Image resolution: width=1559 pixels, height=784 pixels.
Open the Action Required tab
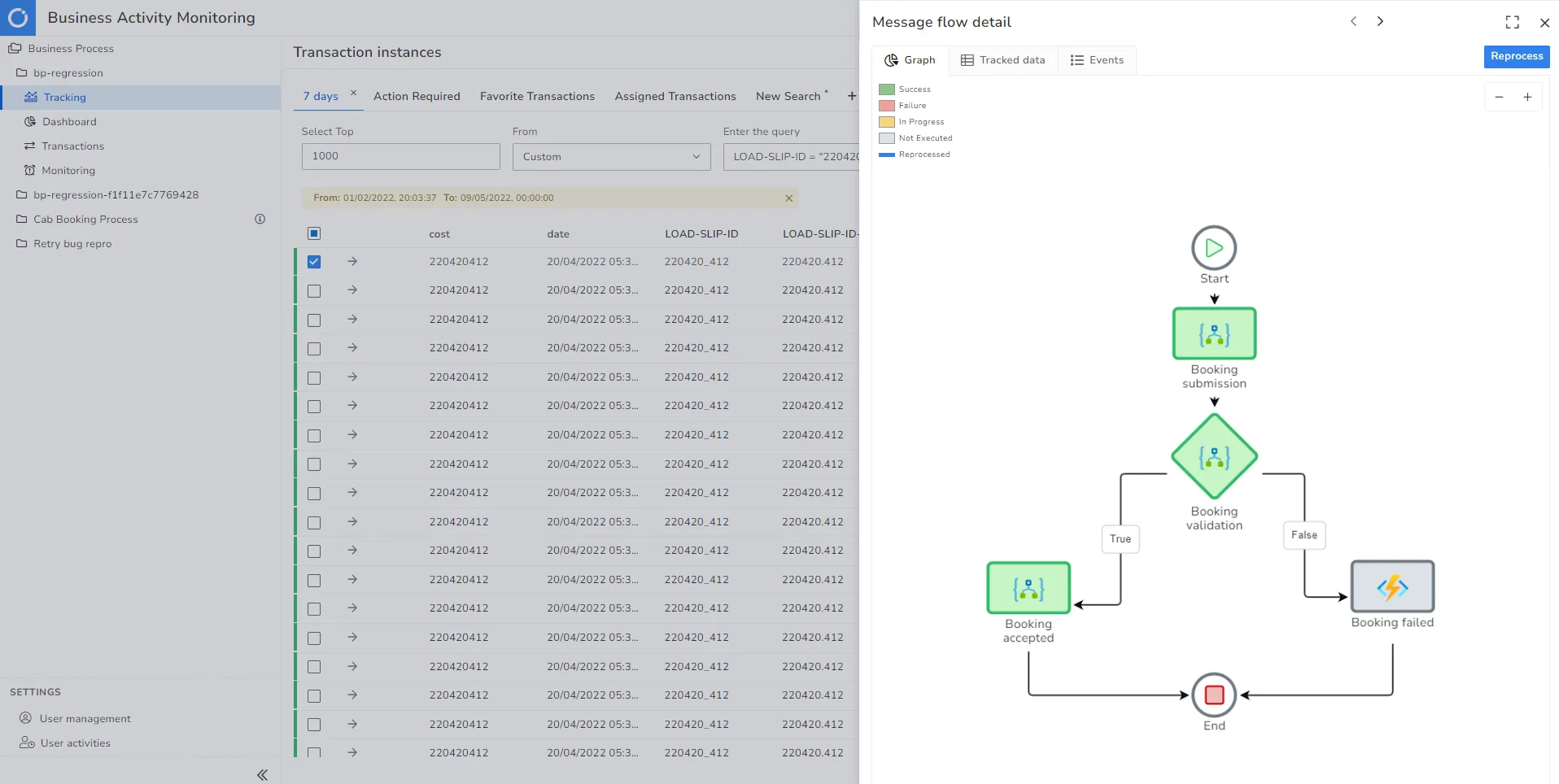click(417, 96)
